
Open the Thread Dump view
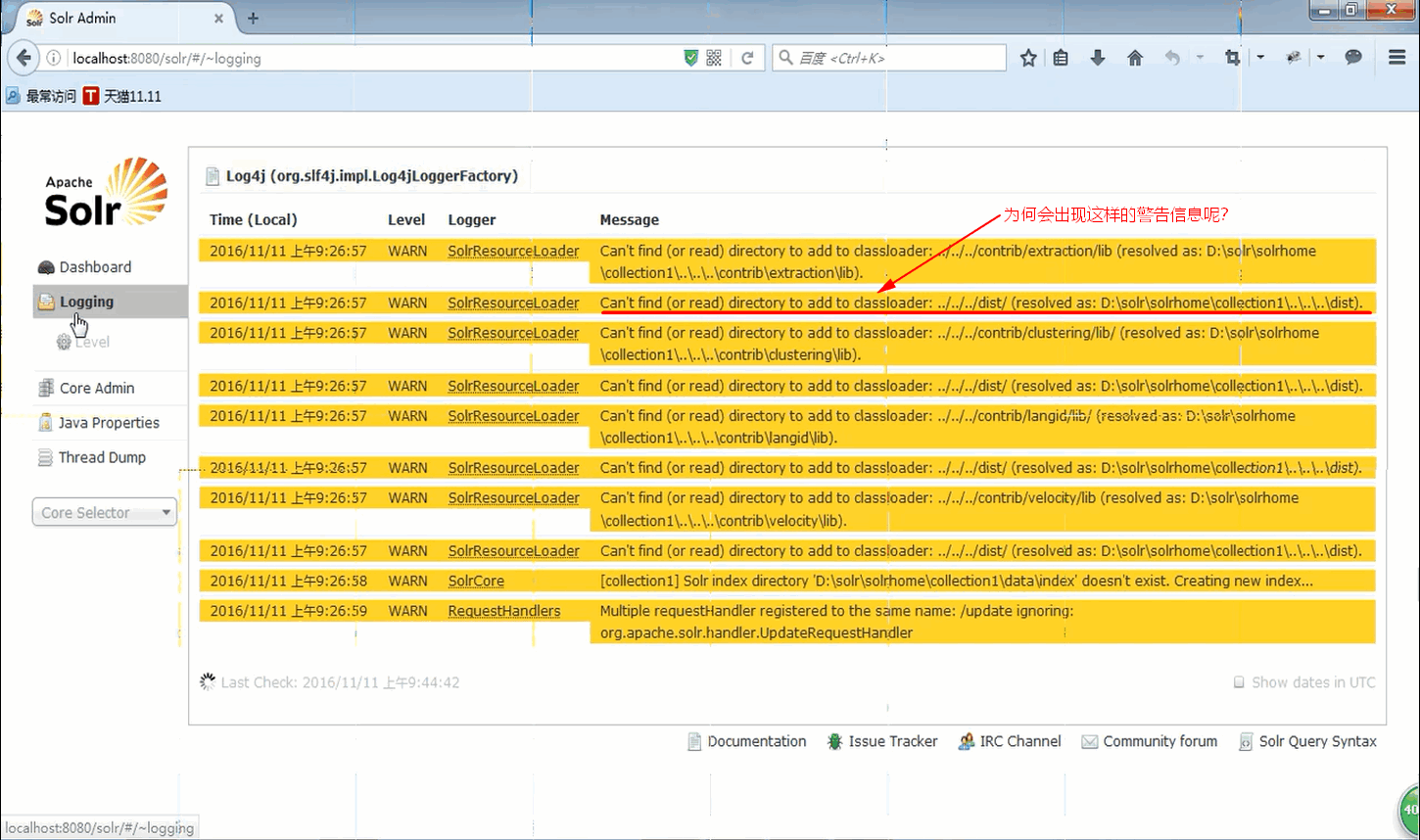(x=101, y=457)
